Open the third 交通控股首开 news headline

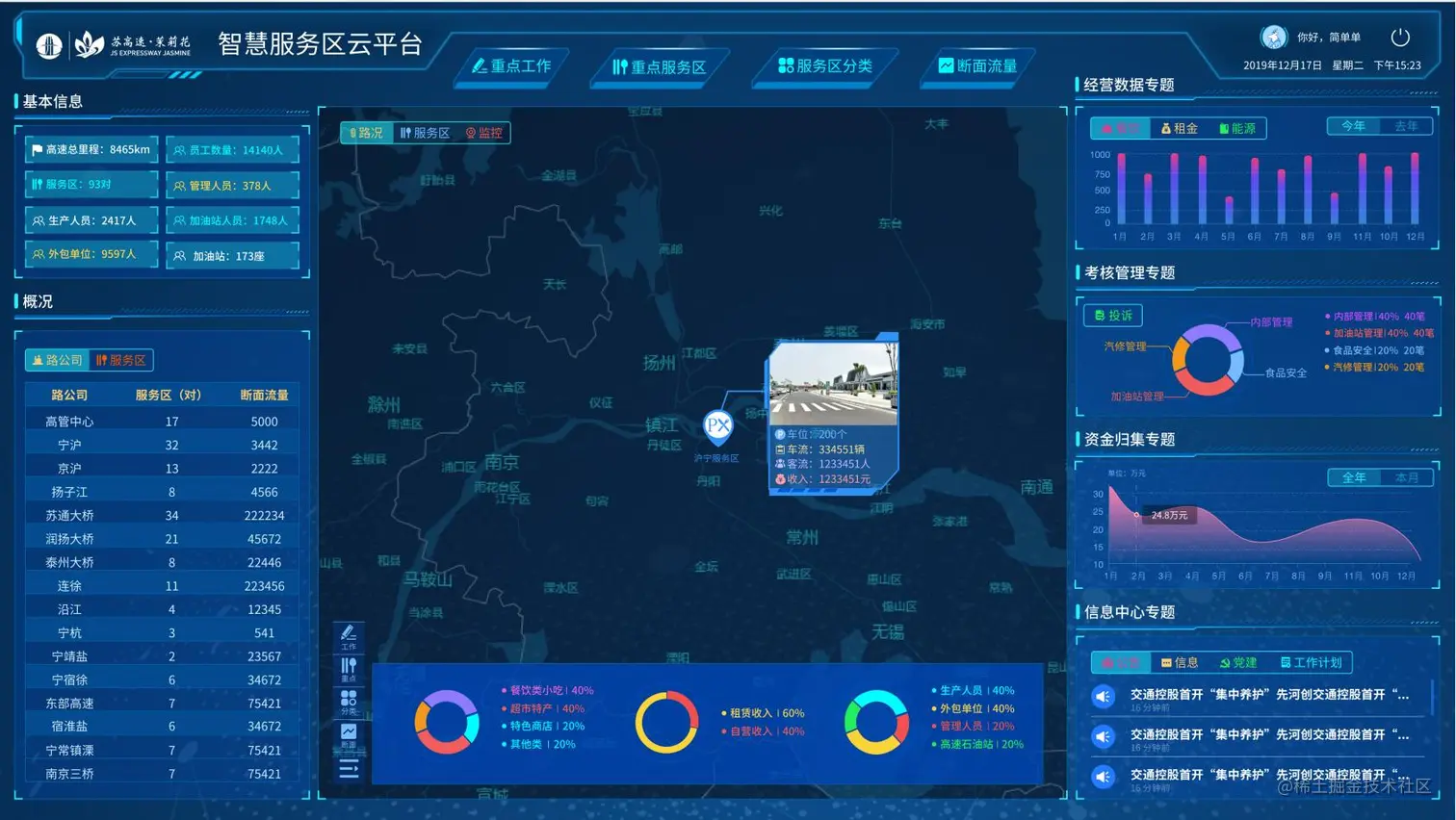tap(1269, 775)
